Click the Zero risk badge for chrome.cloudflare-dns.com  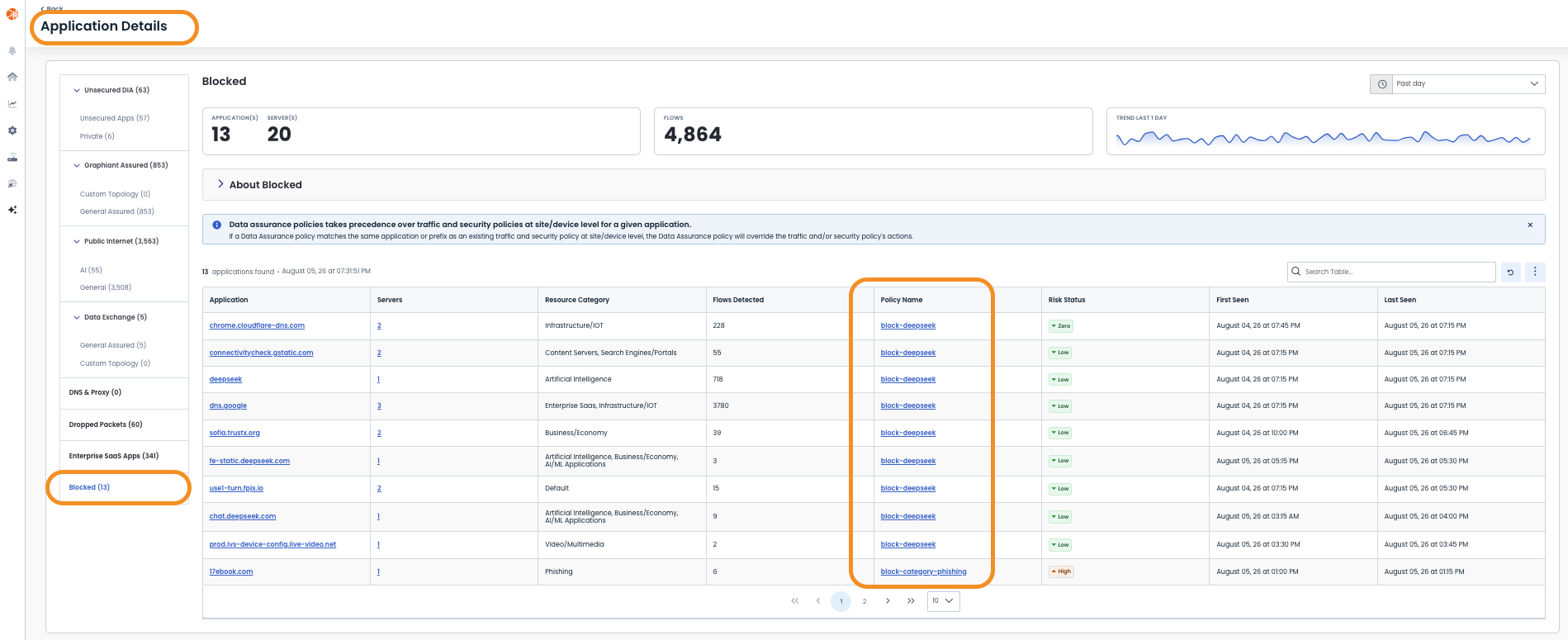[x=1060, y=326]
